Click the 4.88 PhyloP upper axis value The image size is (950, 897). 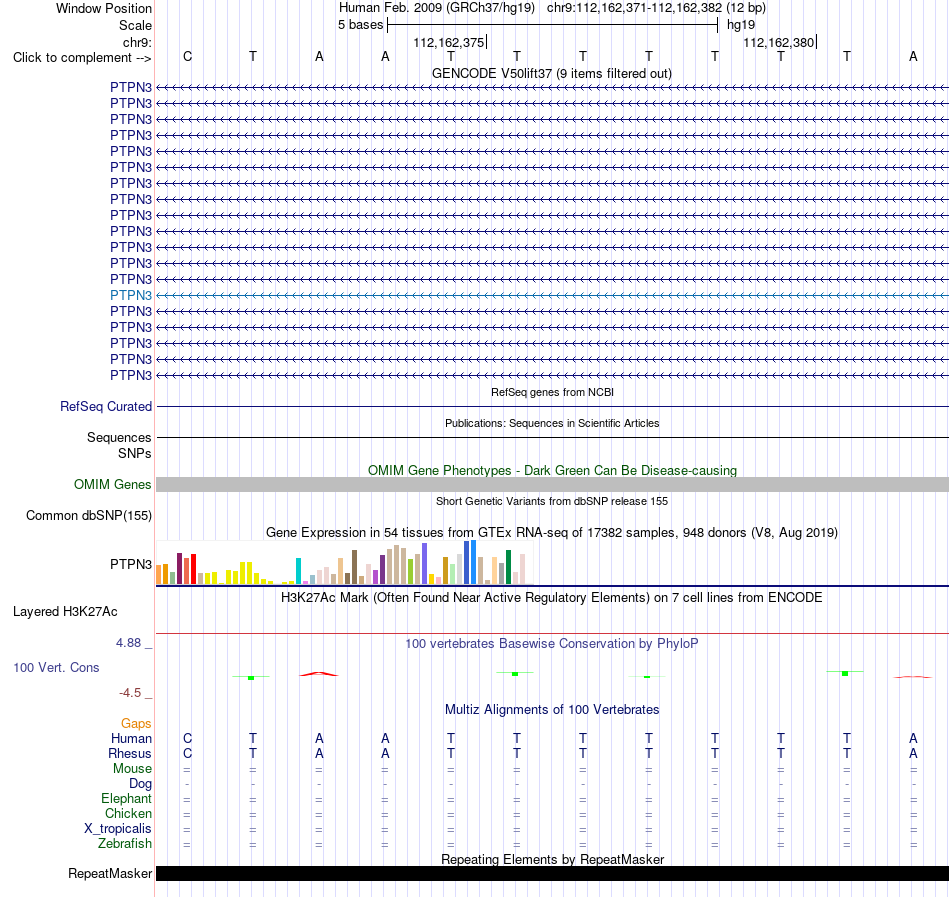click(128, 643)
